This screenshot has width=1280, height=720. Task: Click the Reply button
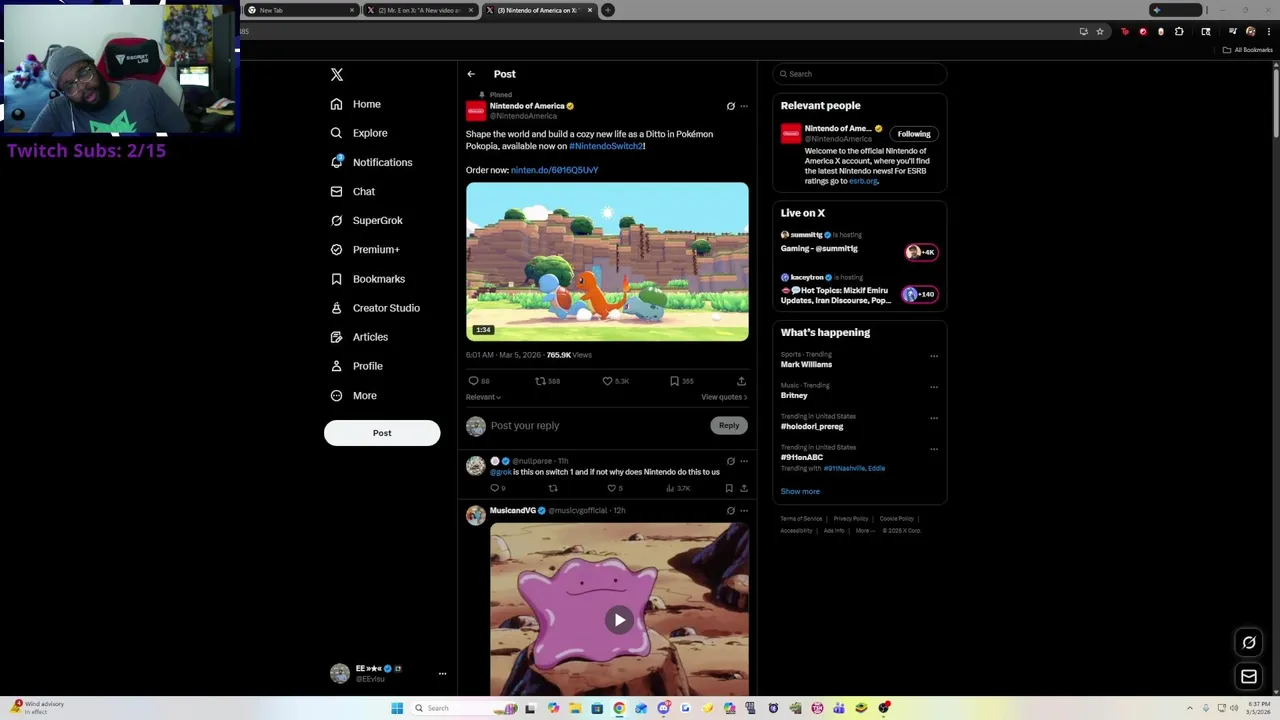[x=729, y=426]
